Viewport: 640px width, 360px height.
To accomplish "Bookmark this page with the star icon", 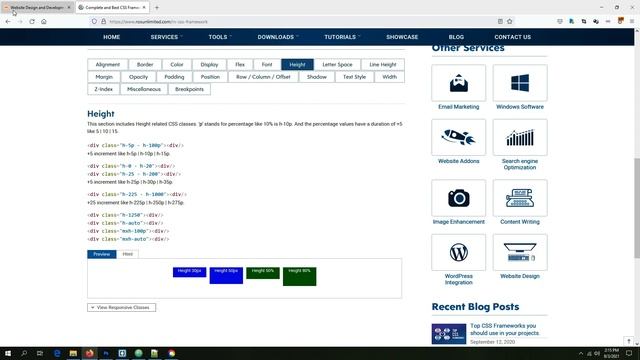I will point(510,22).
